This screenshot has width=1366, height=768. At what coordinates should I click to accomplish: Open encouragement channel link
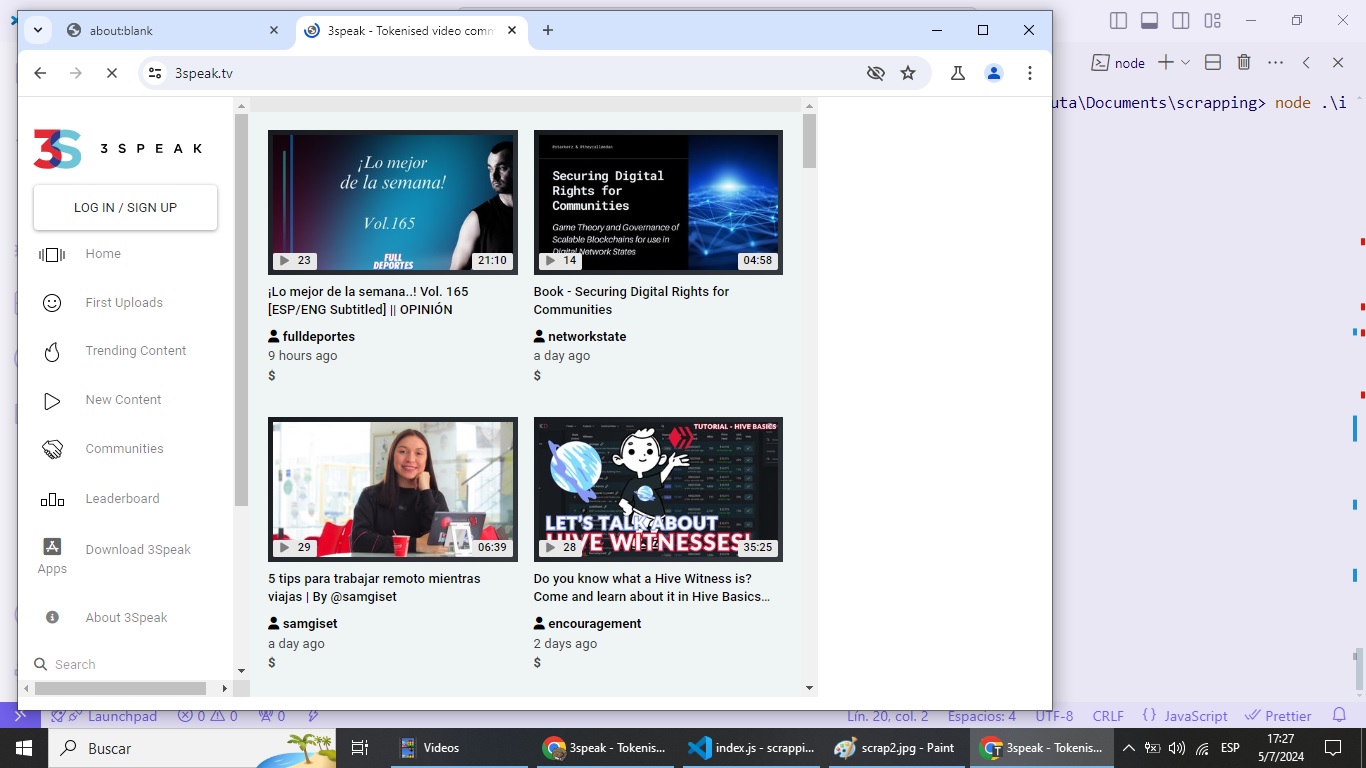(x=595, y=624)
